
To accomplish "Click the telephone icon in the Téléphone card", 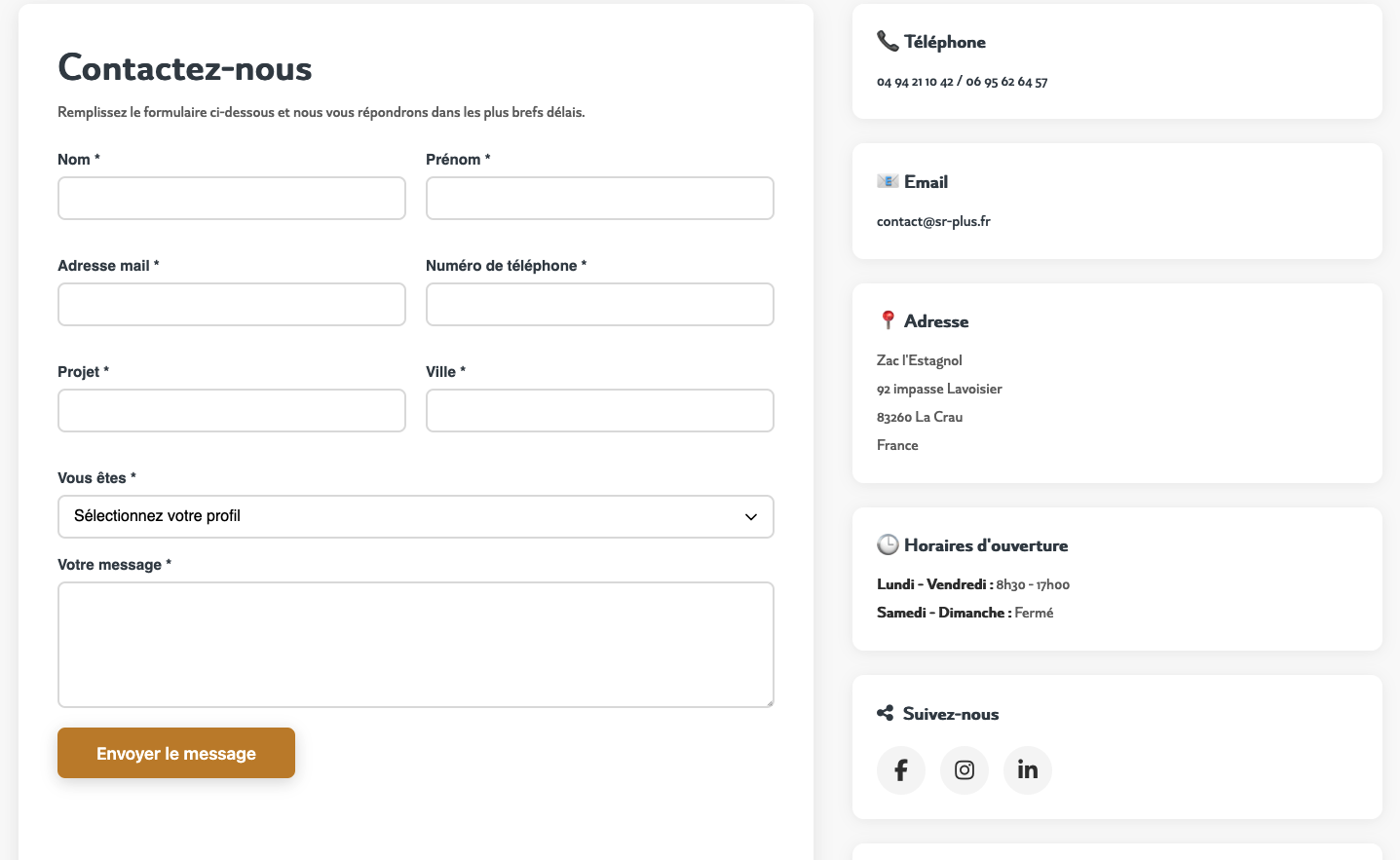I will [x=887, y=41].
